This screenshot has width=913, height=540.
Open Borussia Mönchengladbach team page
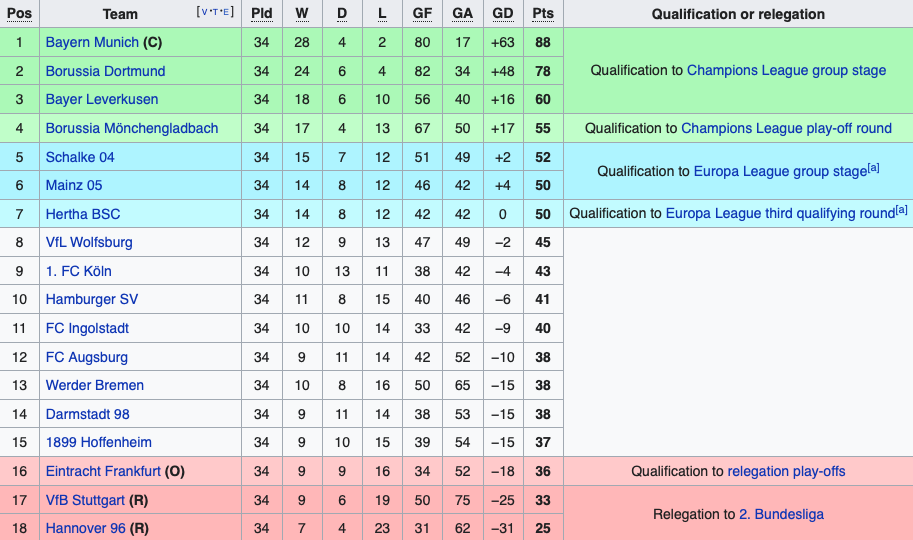[131, 128]
